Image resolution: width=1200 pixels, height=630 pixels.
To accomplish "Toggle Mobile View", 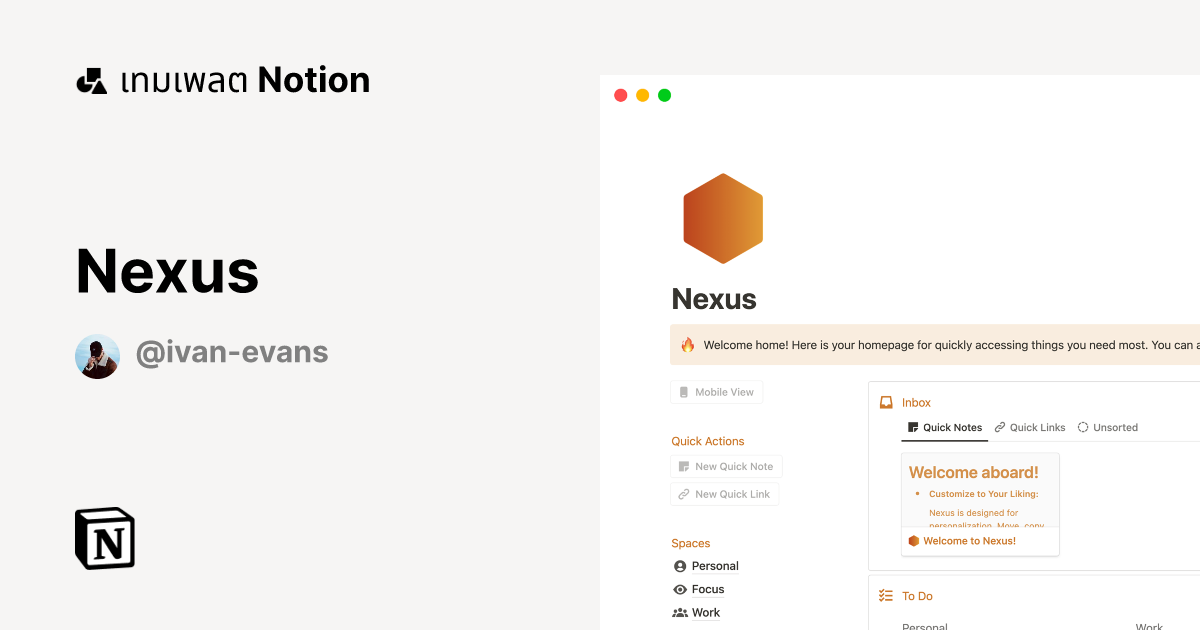I will click(x=716, y=391).
